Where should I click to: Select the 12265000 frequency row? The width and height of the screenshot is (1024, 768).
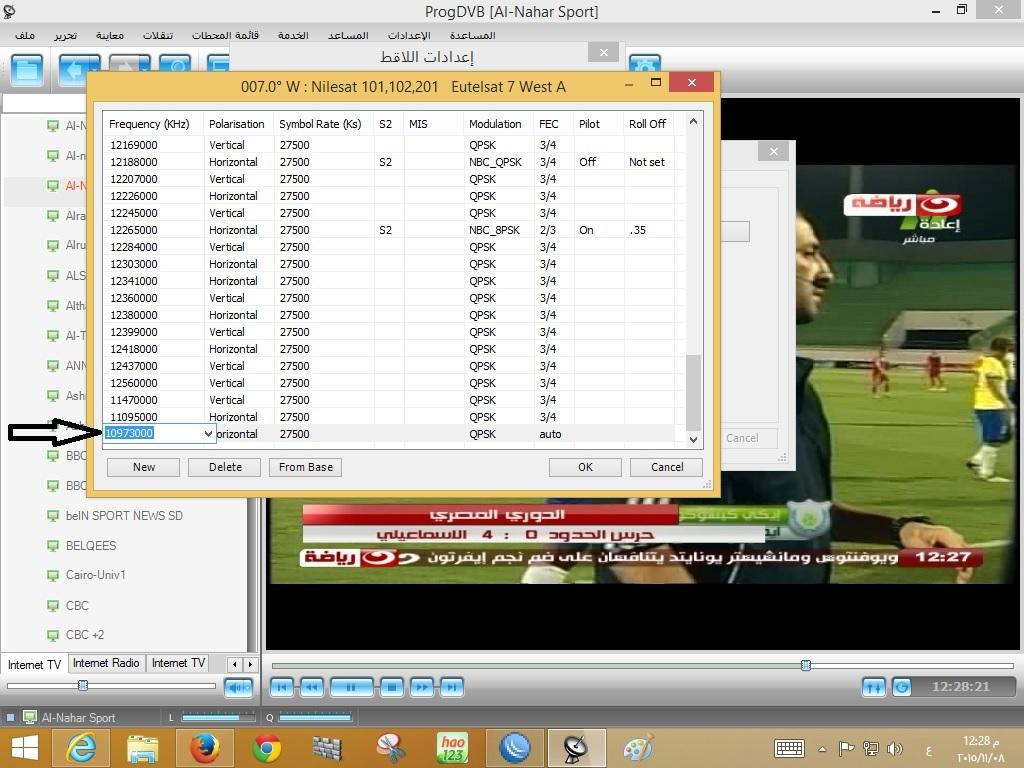pos(394,230)
